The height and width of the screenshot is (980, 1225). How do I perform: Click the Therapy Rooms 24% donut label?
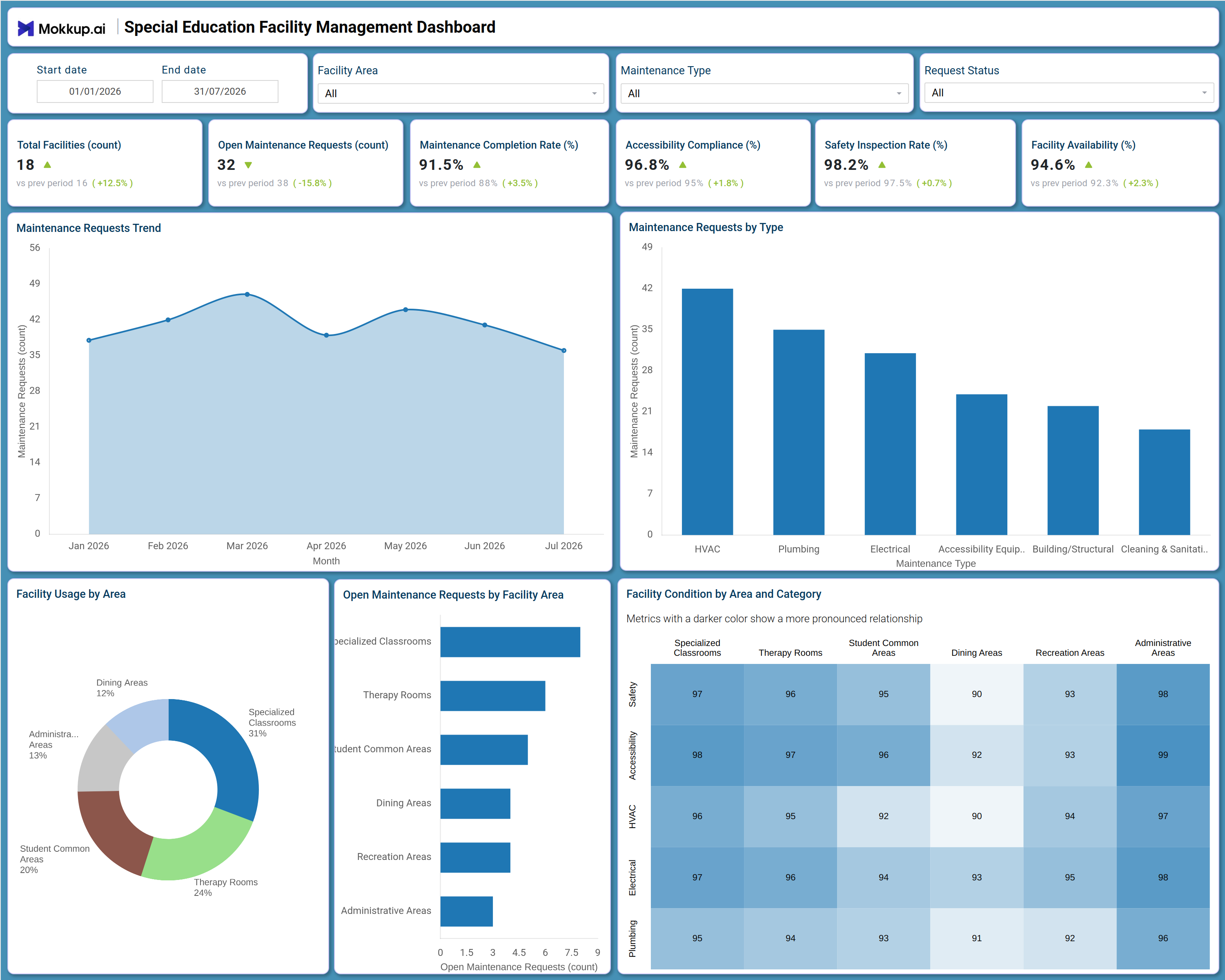225,887
